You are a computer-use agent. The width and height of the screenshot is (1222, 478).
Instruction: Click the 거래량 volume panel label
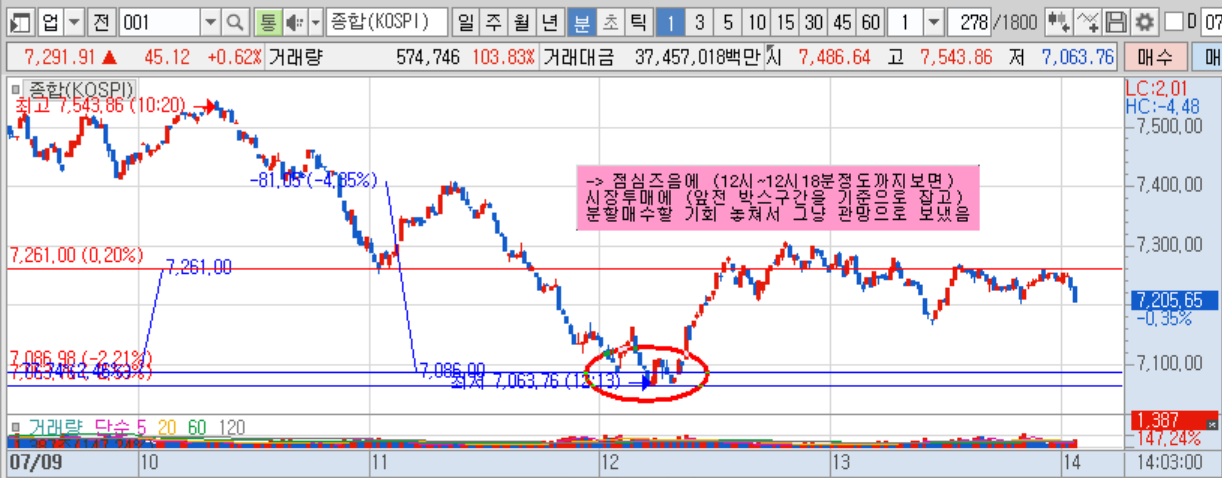(55, 427)
